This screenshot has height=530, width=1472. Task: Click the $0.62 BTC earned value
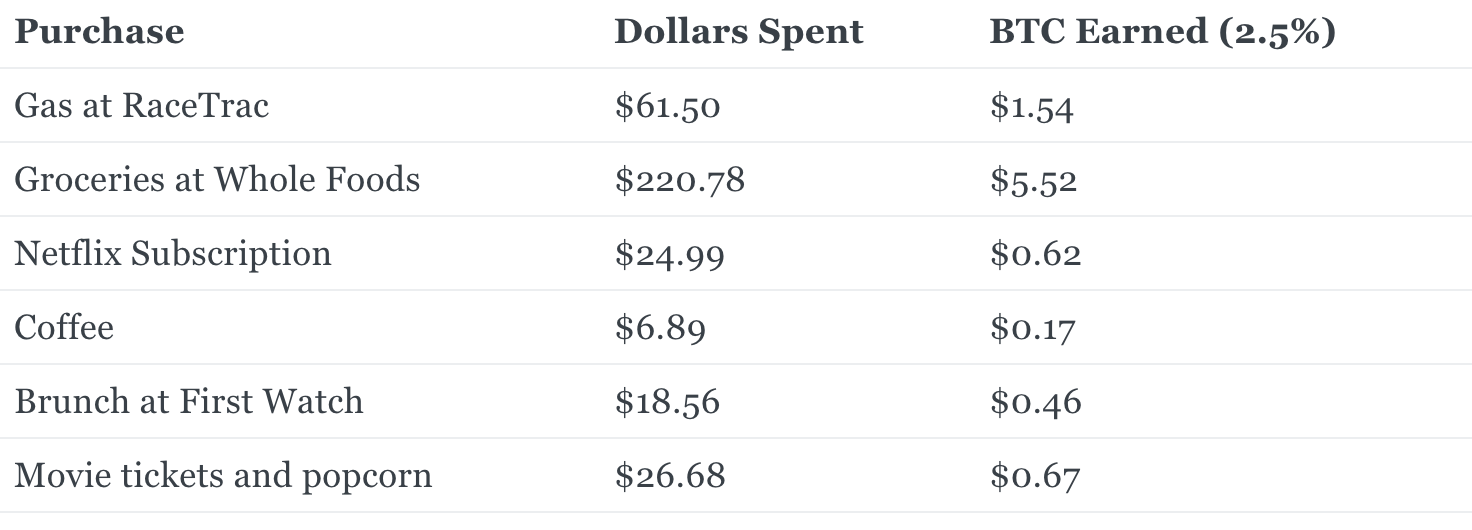point(1035,254)
